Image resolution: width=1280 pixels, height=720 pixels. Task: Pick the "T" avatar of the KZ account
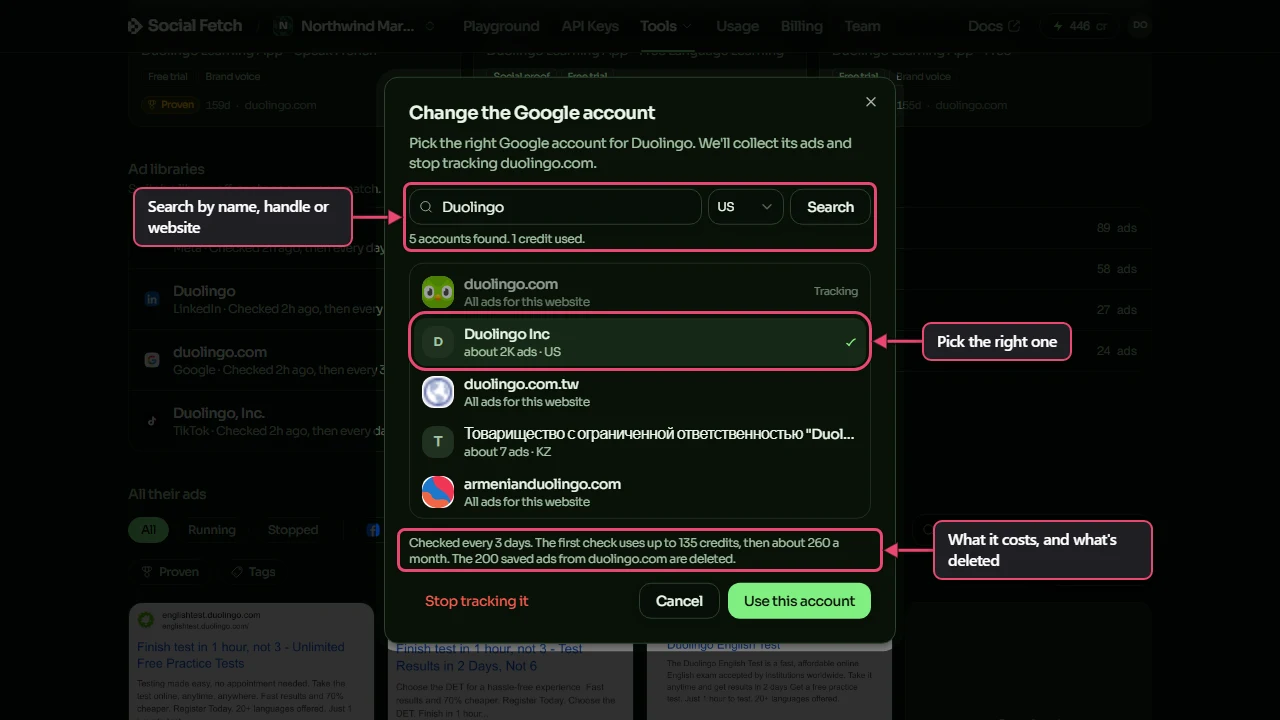pos(438,442)
